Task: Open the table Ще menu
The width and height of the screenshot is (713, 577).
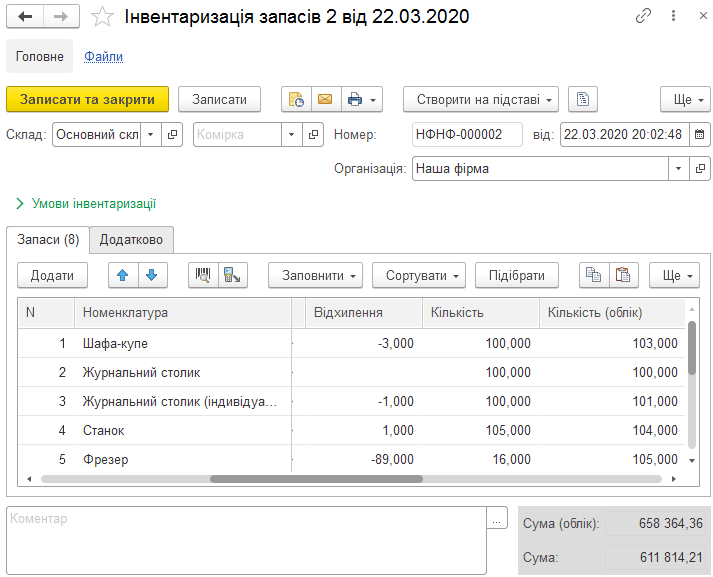Action: tap(674, 276)
